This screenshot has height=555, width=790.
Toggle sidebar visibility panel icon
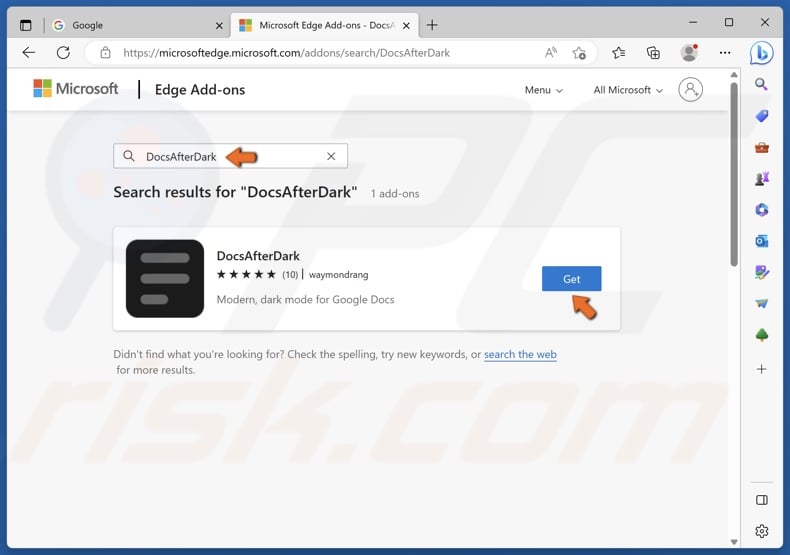tap(761, 500)
